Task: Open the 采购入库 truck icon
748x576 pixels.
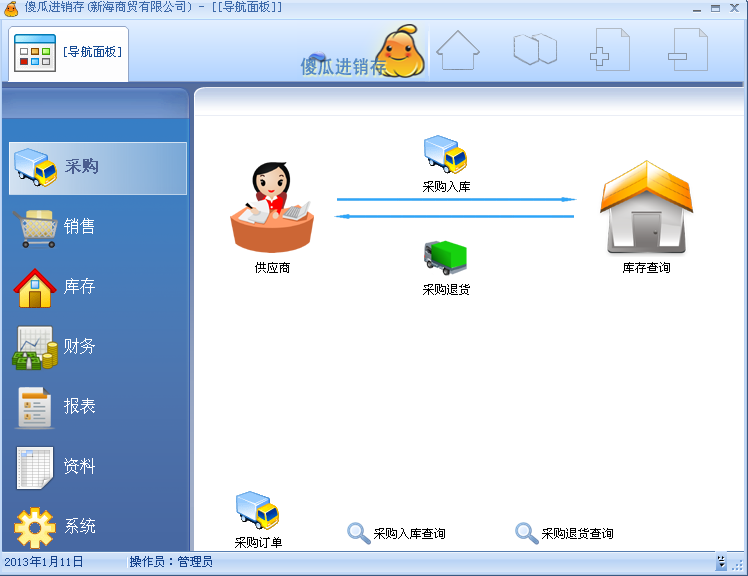Action: pyautogui.click(x=445, y=156)
